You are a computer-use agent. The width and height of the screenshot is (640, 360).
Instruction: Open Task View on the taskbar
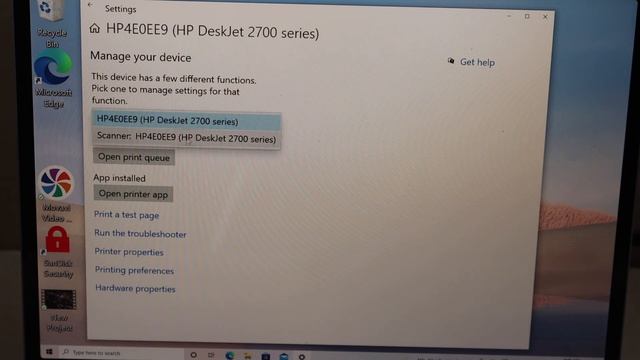click(211, 355)
